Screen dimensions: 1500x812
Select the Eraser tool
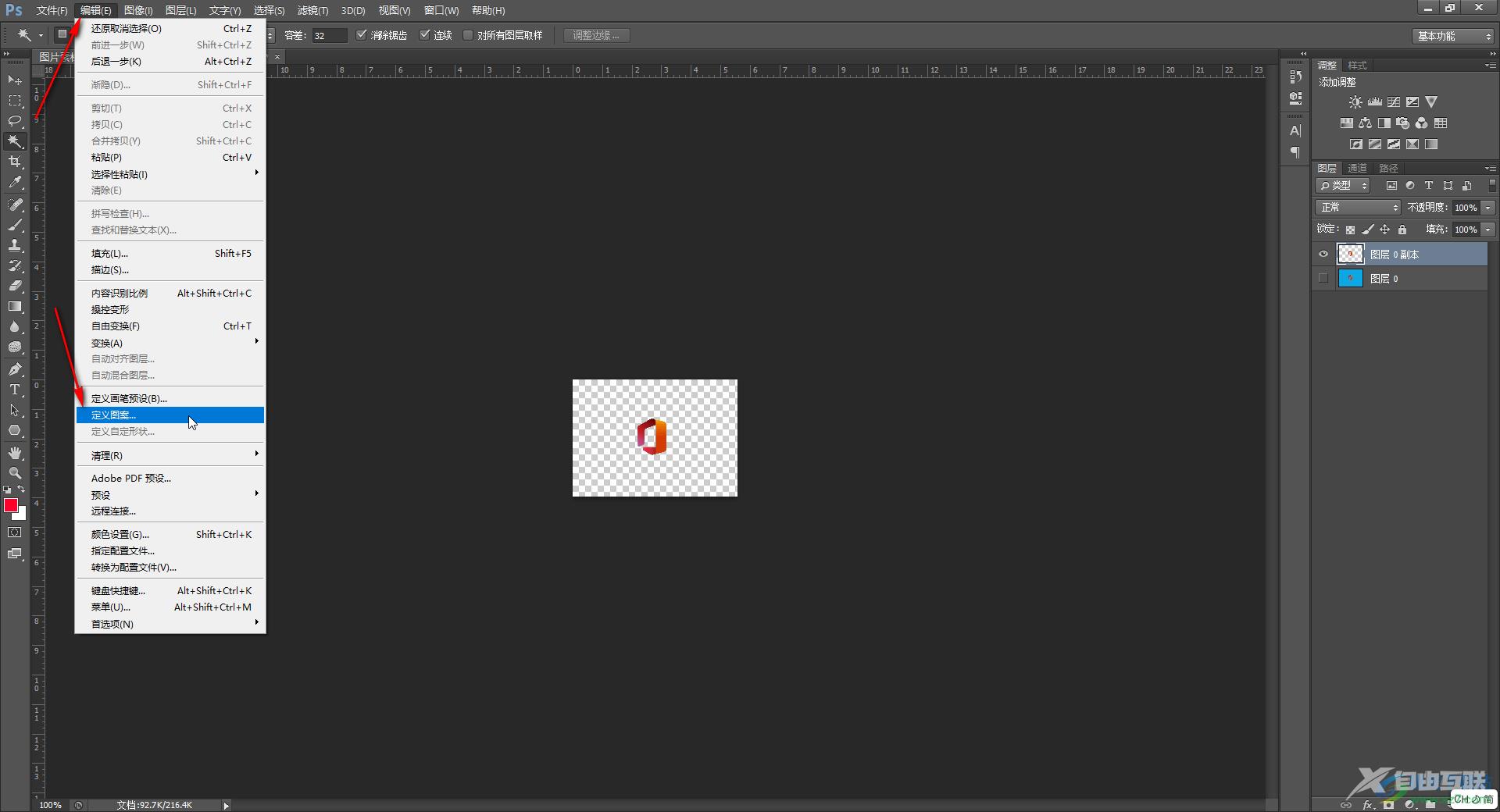click(15, 286)
